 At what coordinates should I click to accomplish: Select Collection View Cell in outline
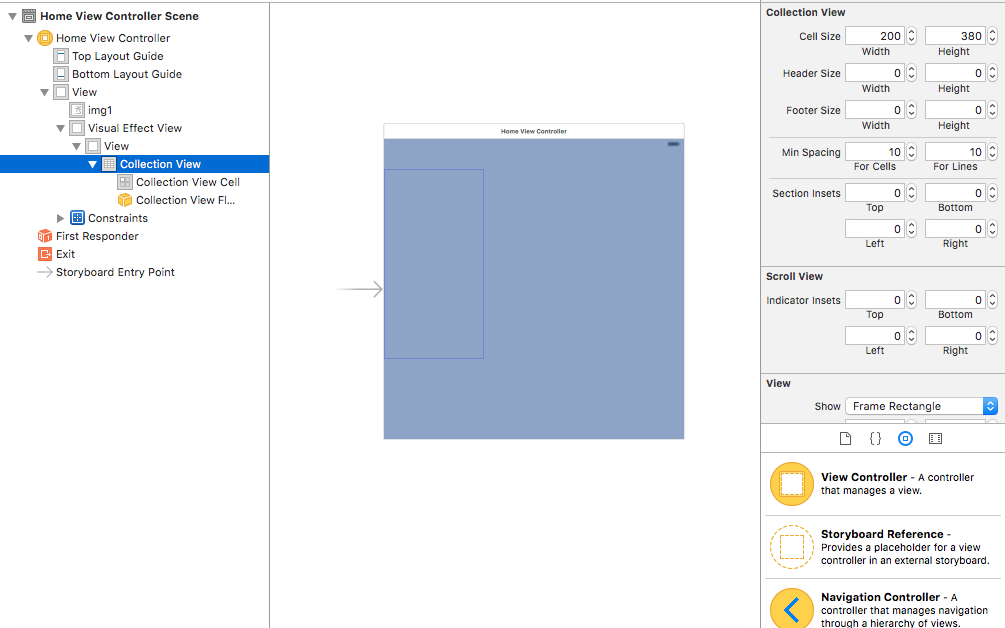click(187, 182)
